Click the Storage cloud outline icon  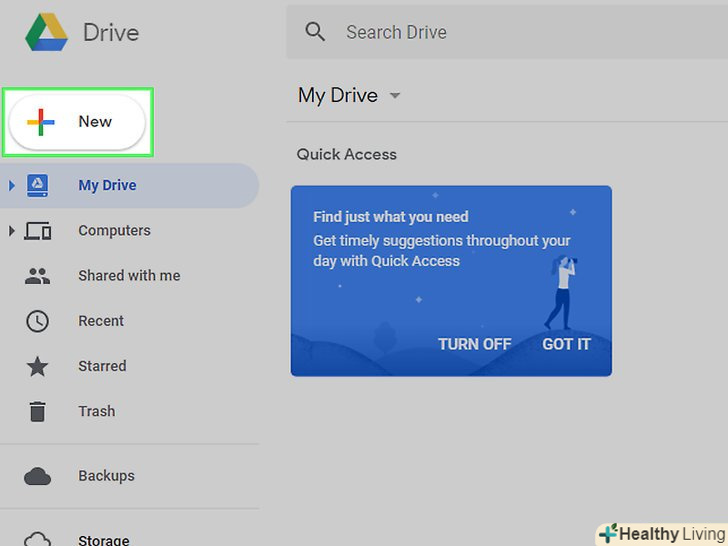[37, 540]
